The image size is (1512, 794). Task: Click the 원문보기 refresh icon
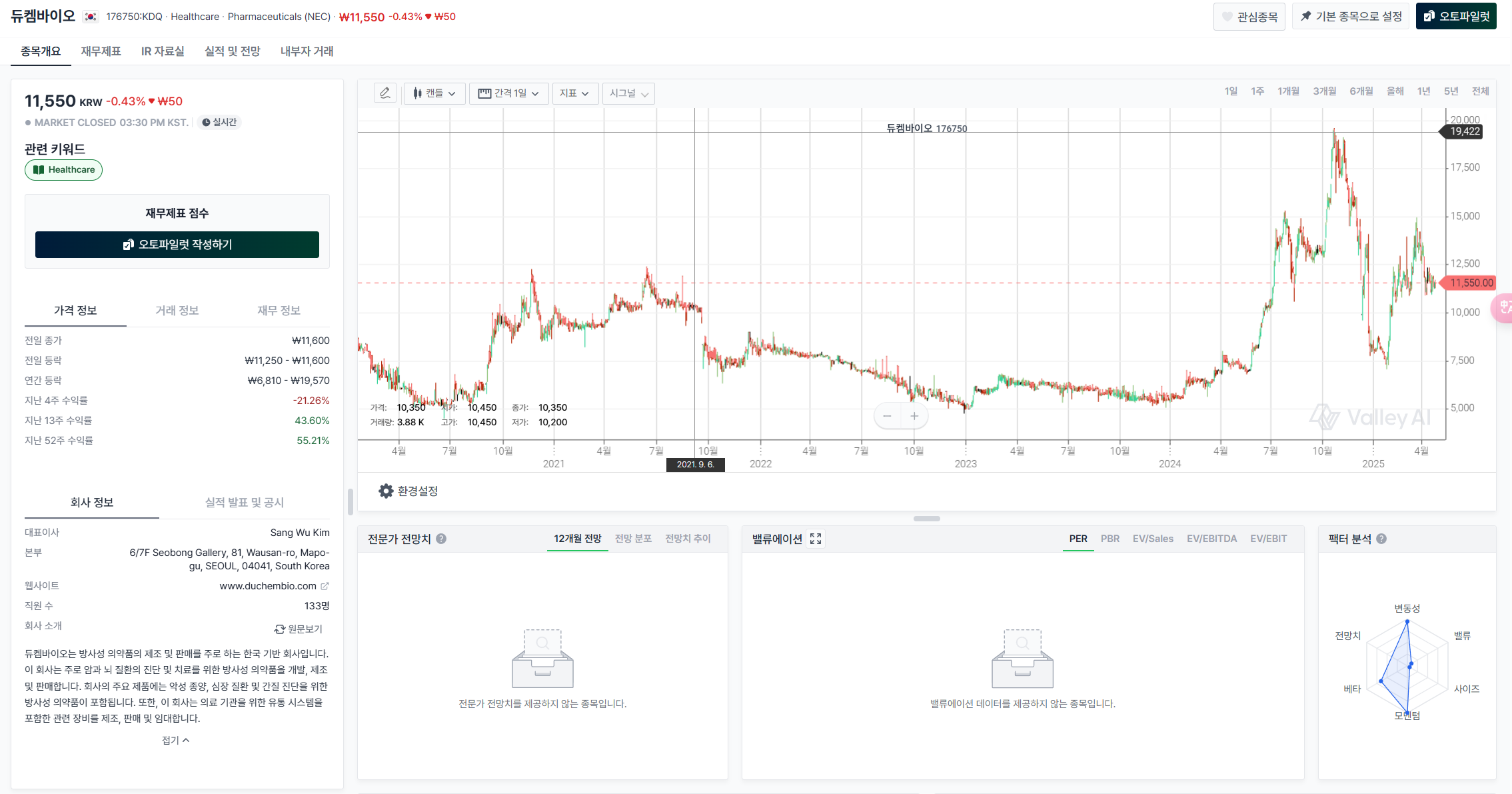click(x=280, y=629)
